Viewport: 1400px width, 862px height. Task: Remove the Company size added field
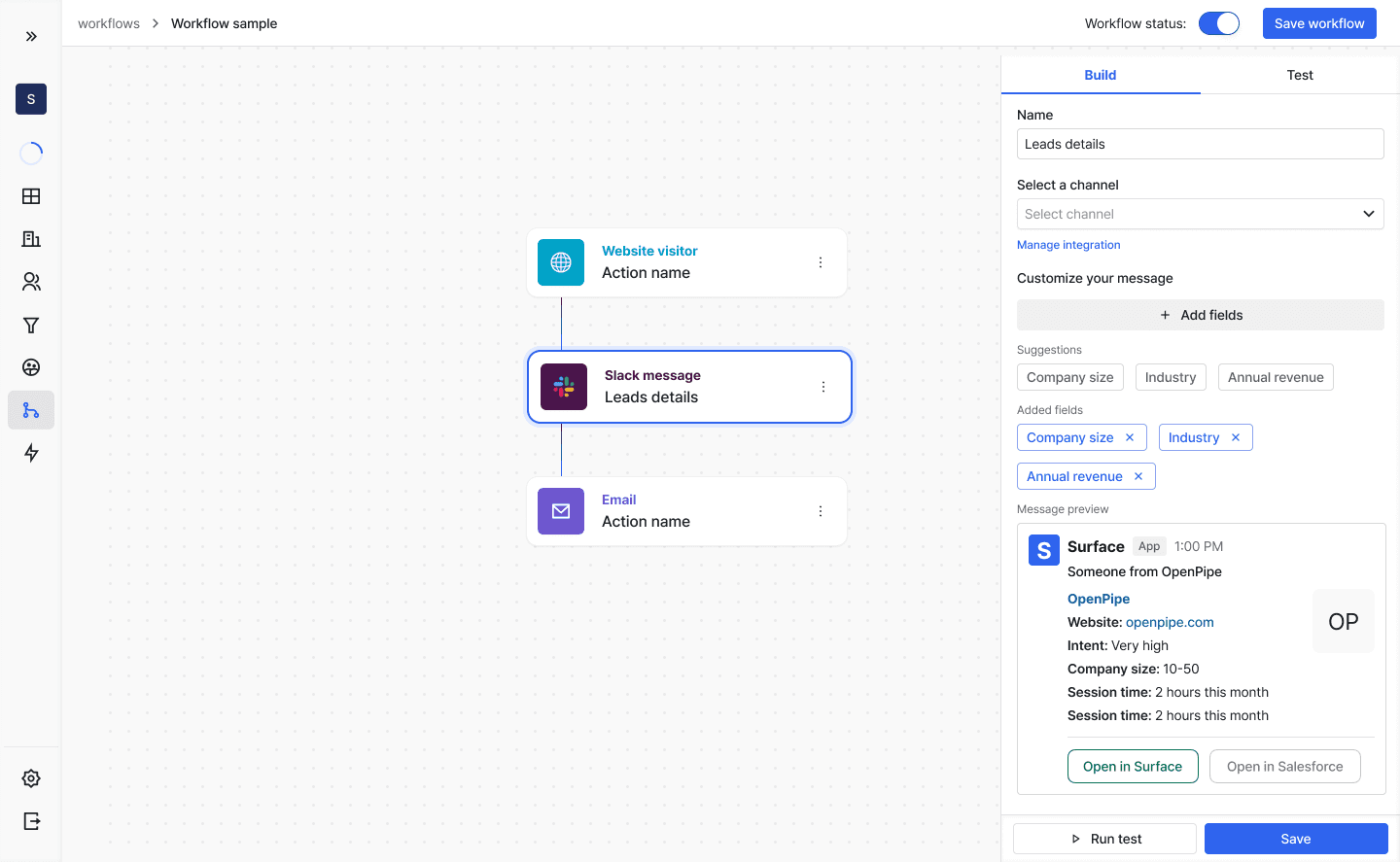(1130, 437)
